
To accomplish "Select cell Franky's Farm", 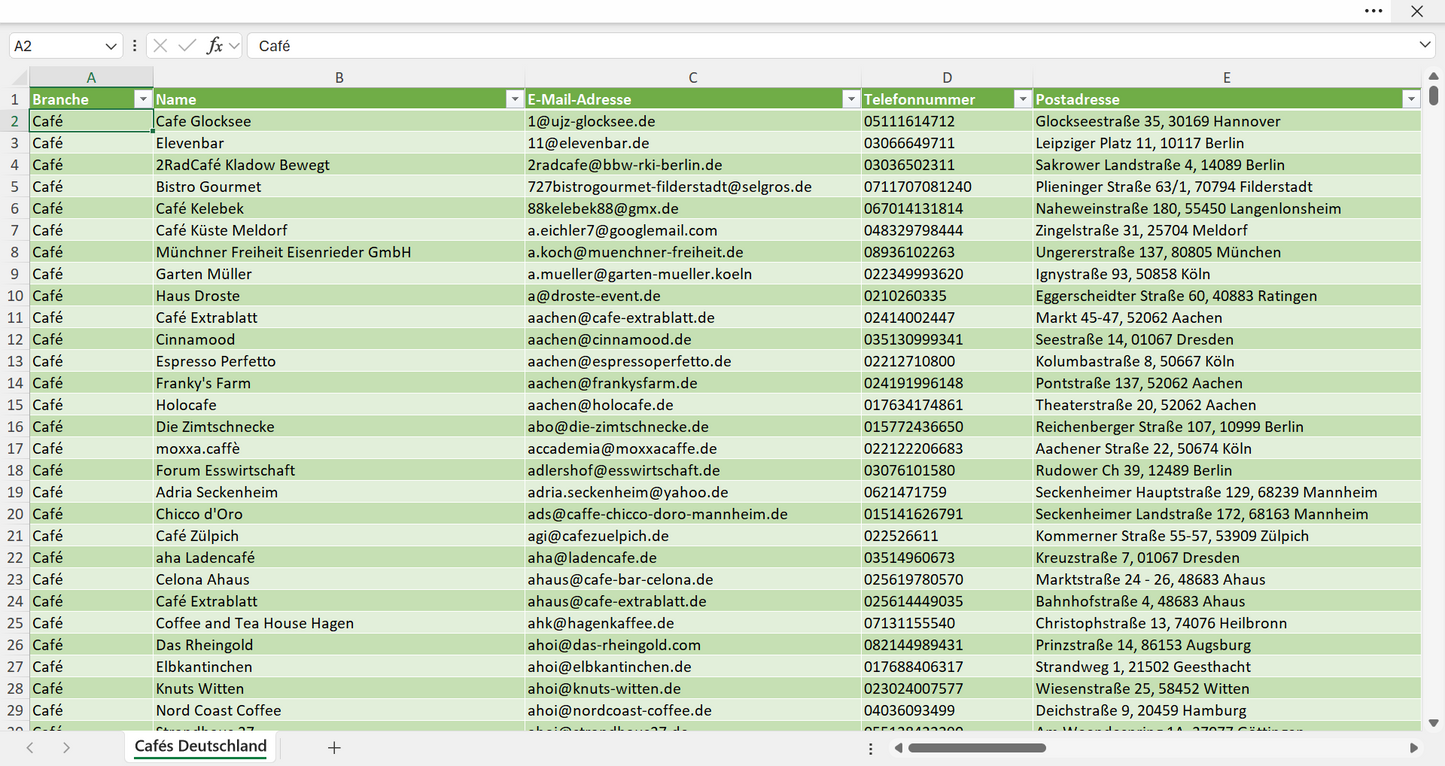I will [x=339, y=383].
